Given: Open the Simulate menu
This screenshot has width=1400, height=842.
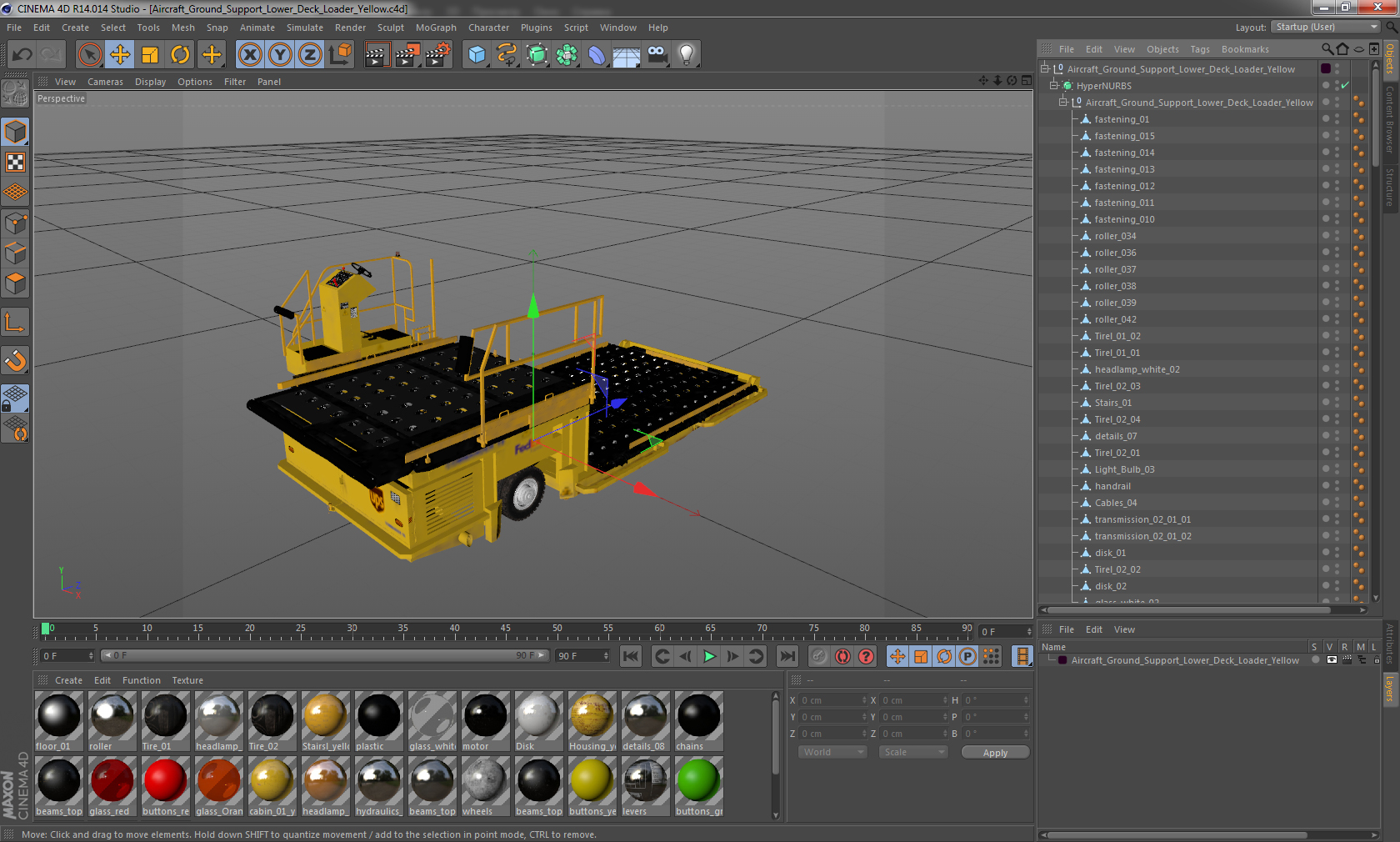Looking at the screenshot, I should (x=304, y=28).
